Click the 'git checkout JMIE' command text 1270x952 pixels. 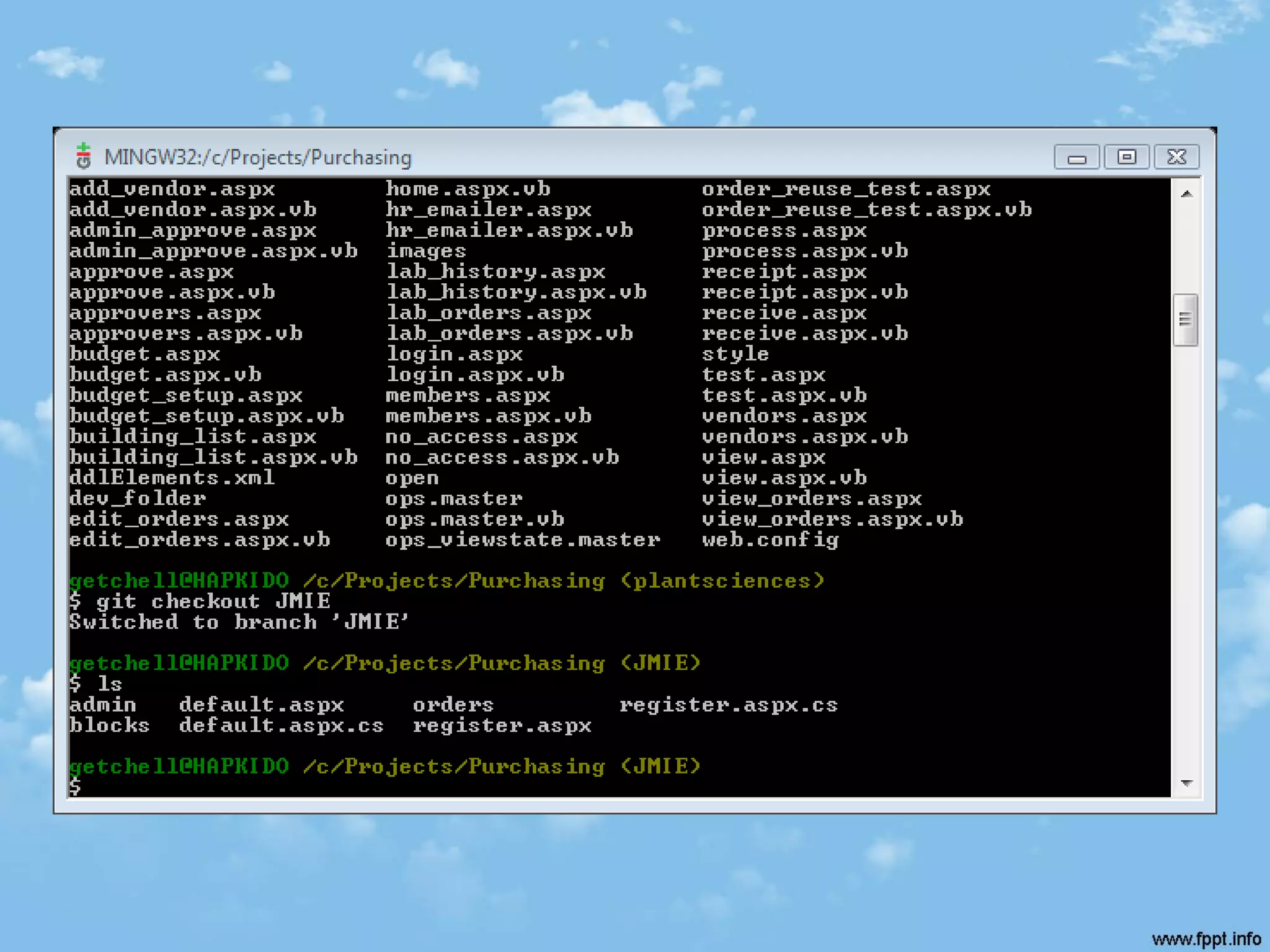coord(213,601)
